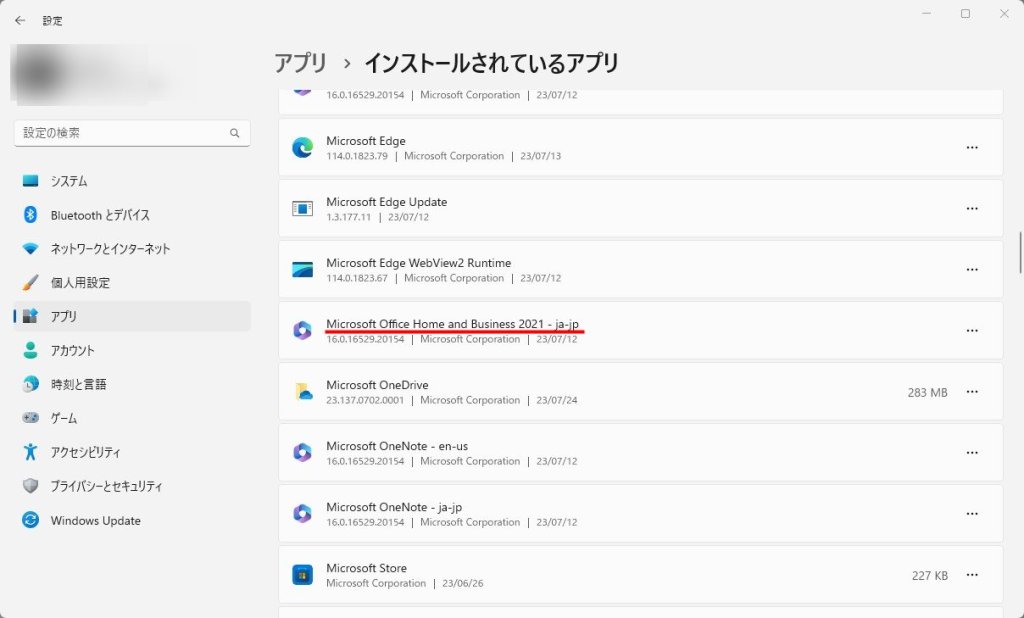Click the 227 KB size value

point(930,576)
